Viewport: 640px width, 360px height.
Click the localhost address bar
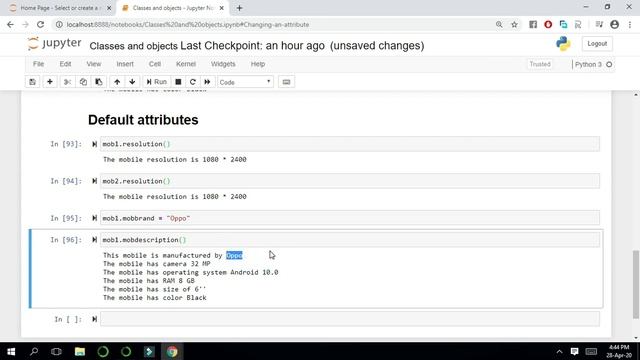188,25
